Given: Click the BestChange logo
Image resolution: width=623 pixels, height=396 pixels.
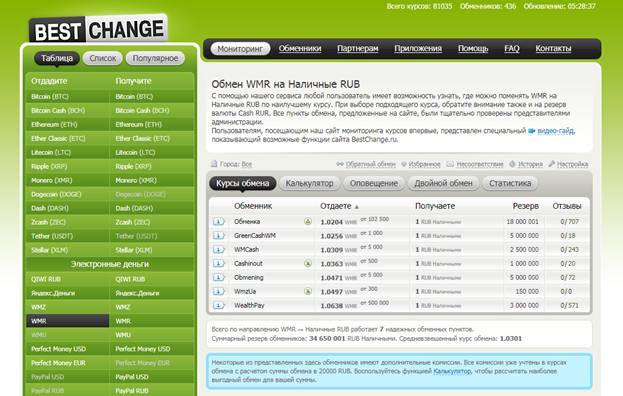Looking at the screenshot, I should click(98, 29).
